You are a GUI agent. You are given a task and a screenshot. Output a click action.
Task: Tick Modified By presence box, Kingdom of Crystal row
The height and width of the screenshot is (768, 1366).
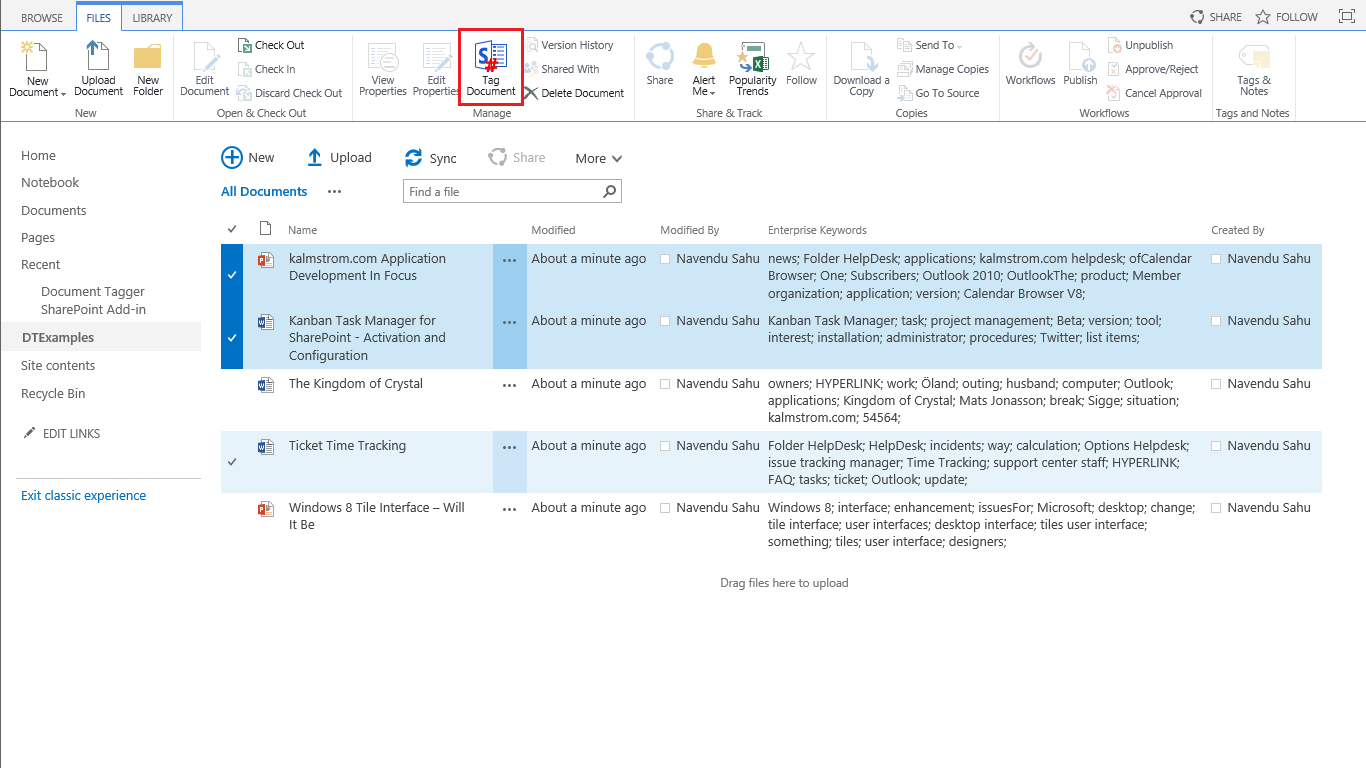665,384
